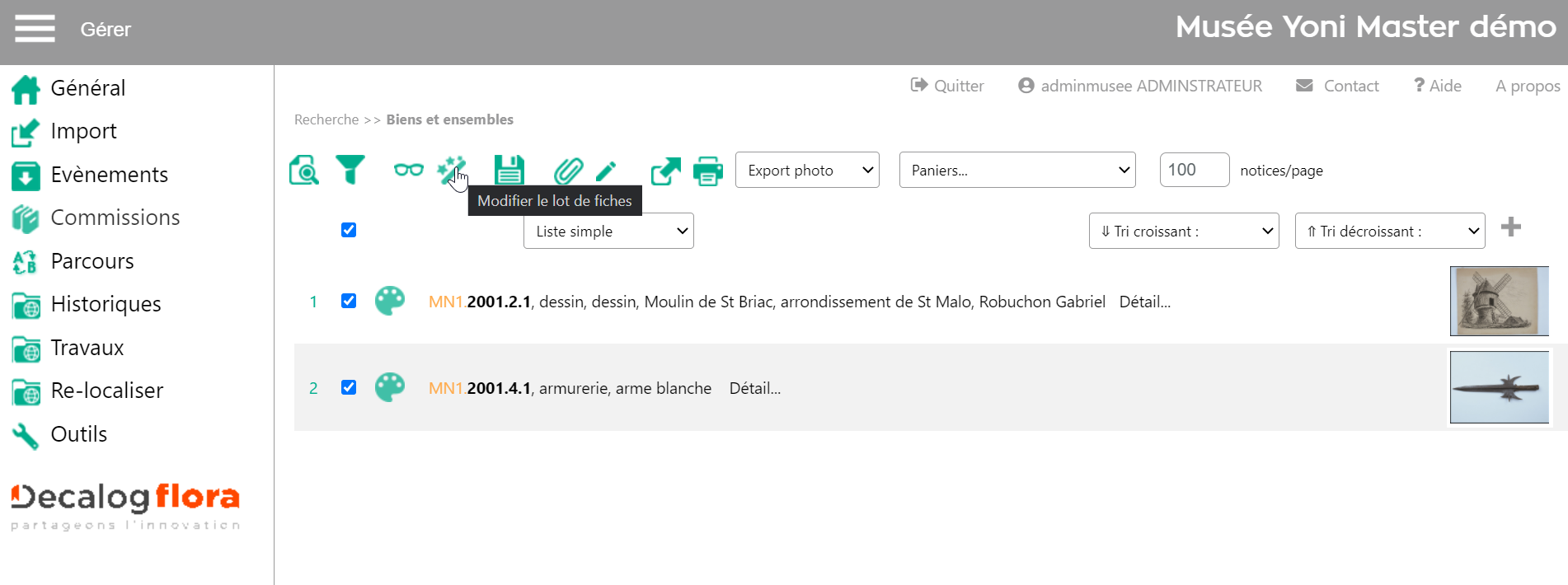1568x585 pixels.
Task: Toggle the select-all checkbox above the list
Action: click(x=349, y=230)
